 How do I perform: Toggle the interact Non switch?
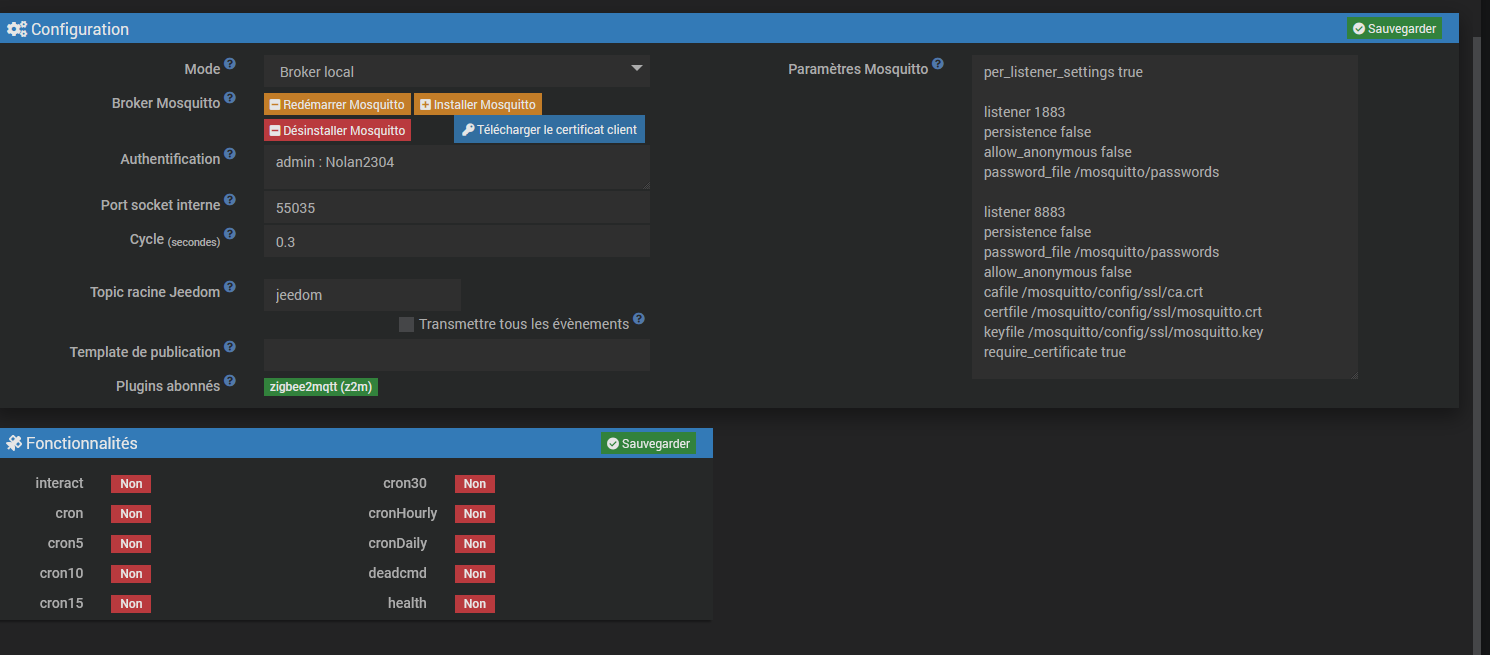tap(131, 484)
